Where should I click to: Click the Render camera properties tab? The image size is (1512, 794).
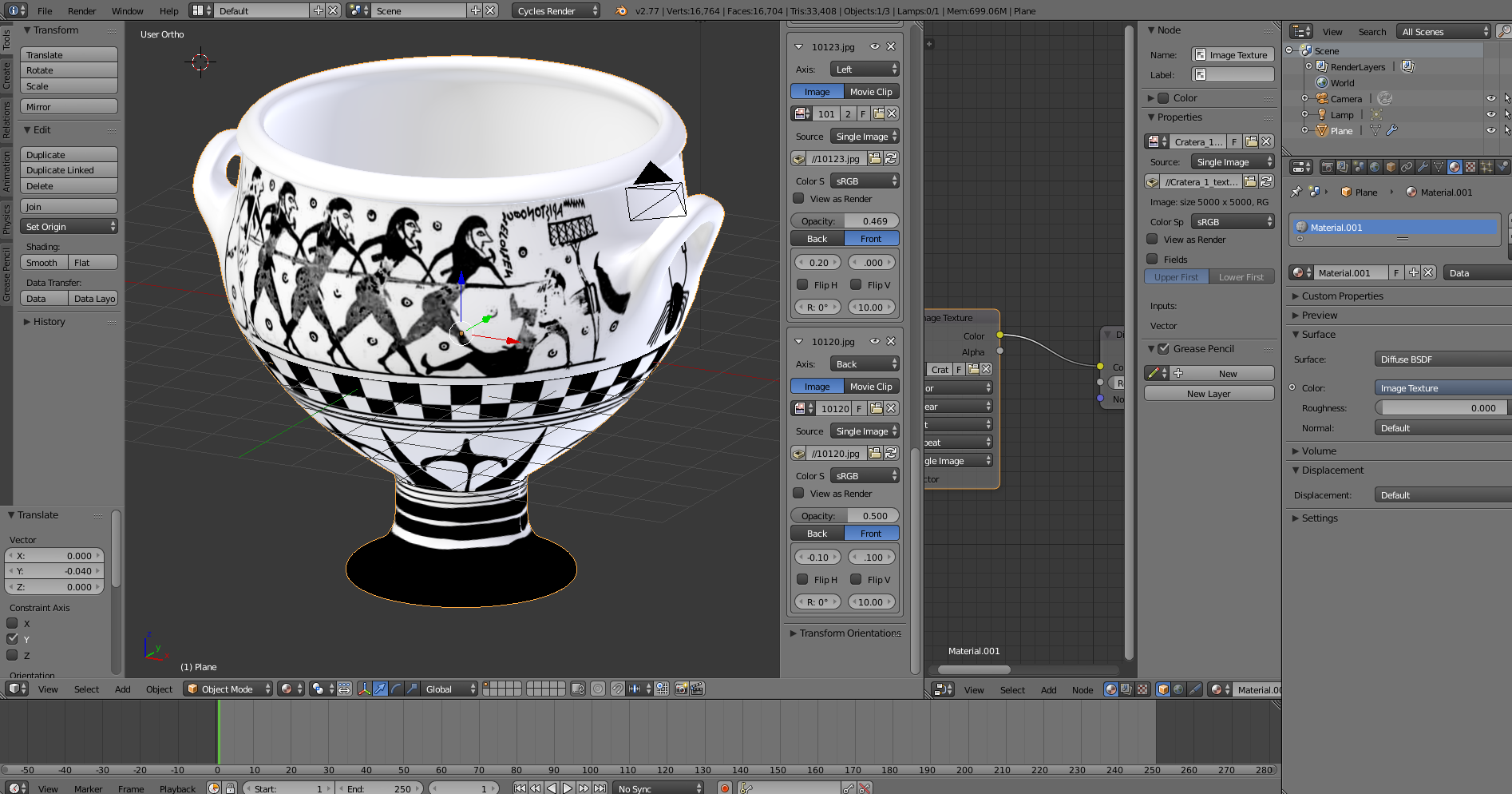point(1327,167)
